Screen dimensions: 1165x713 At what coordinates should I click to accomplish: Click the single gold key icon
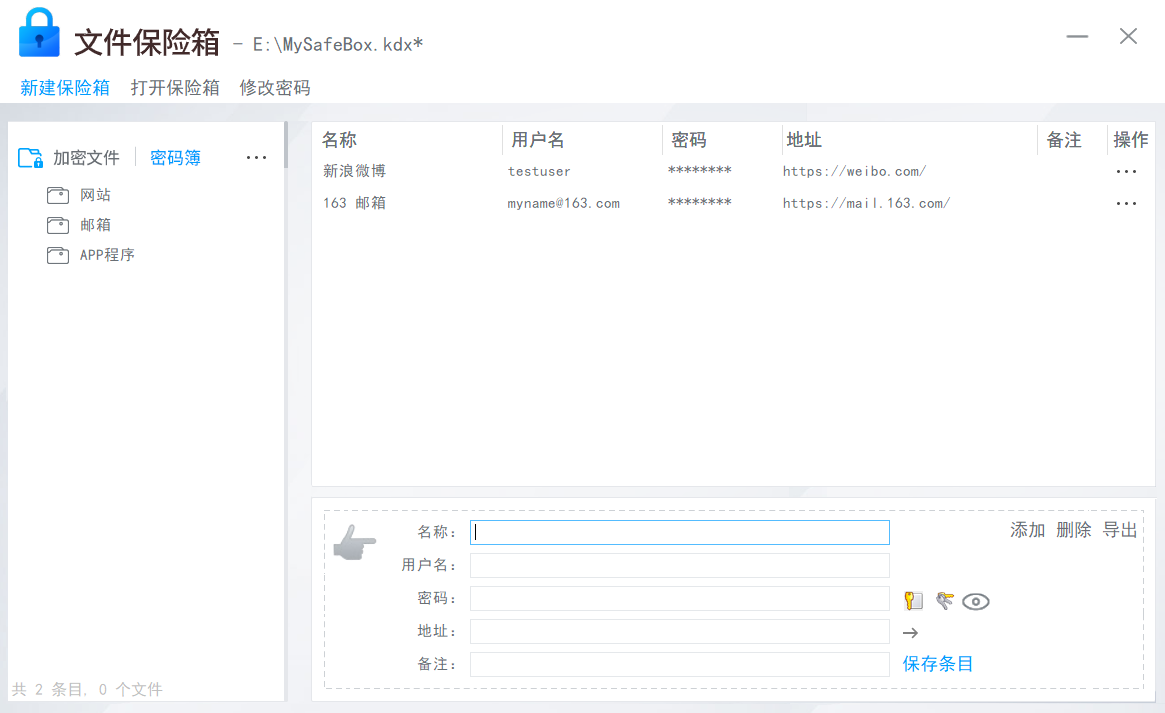tap(913, 600)
